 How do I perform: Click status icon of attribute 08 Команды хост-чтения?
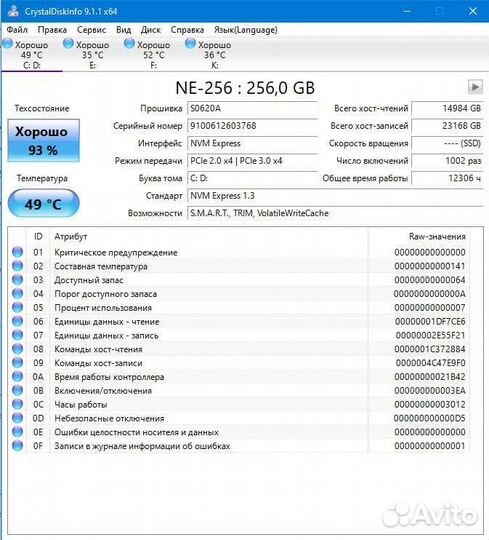tap(18, 349)
